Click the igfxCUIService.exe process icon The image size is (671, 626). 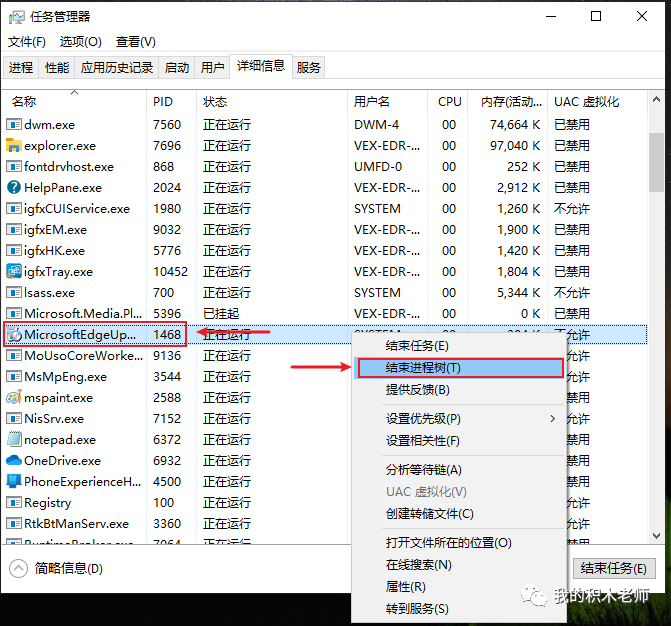[14, 208]
